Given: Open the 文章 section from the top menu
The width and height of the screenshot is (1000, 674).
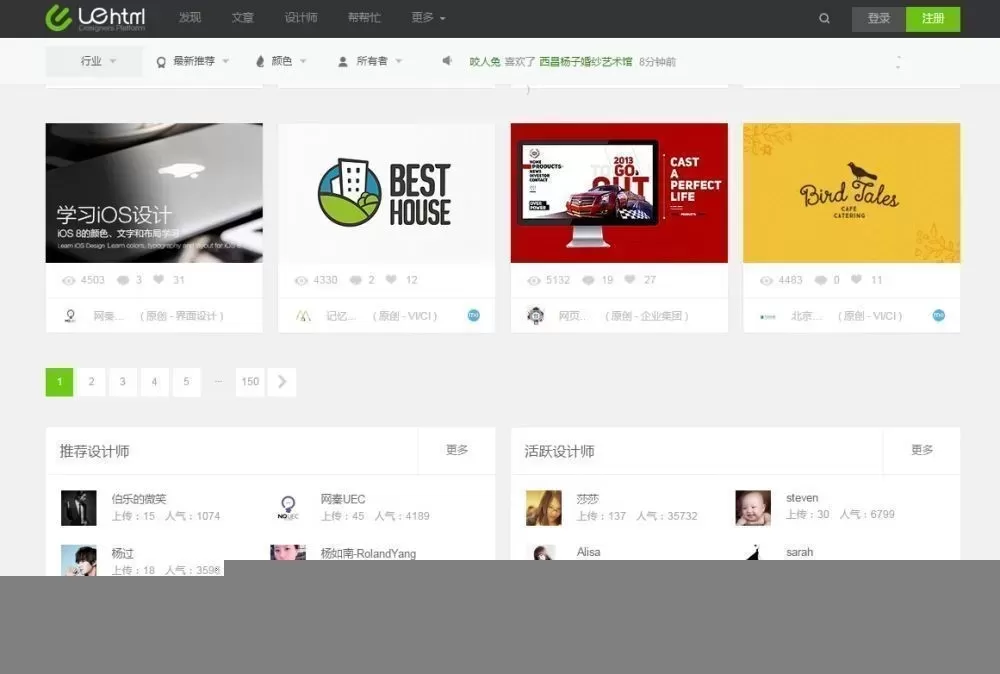Looking at the screenshot, I should click(242, 17).
